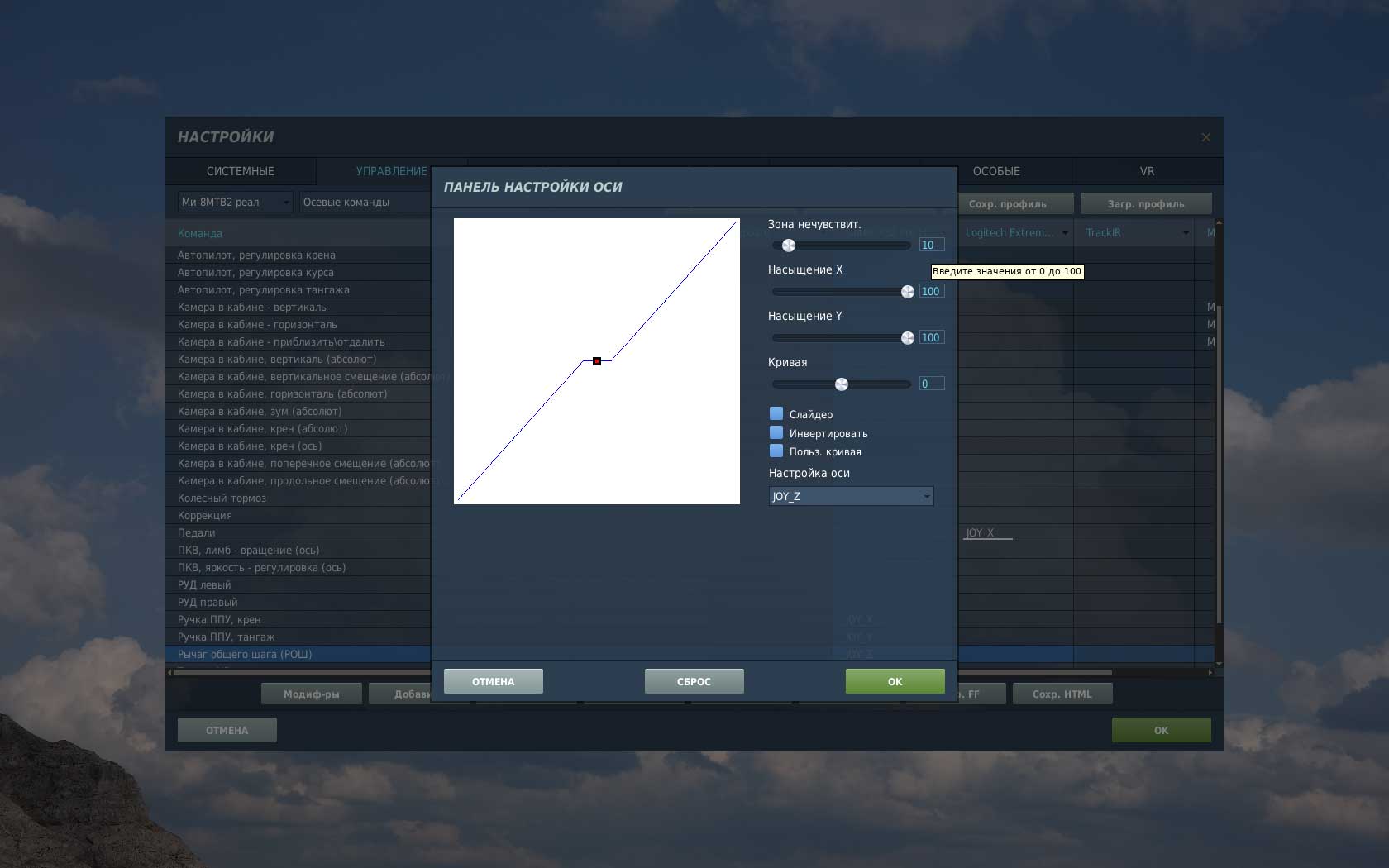Select row Камера в кабине - горизонталь
This screenshot has height=868, width=1389.
(x=298, y=324)
